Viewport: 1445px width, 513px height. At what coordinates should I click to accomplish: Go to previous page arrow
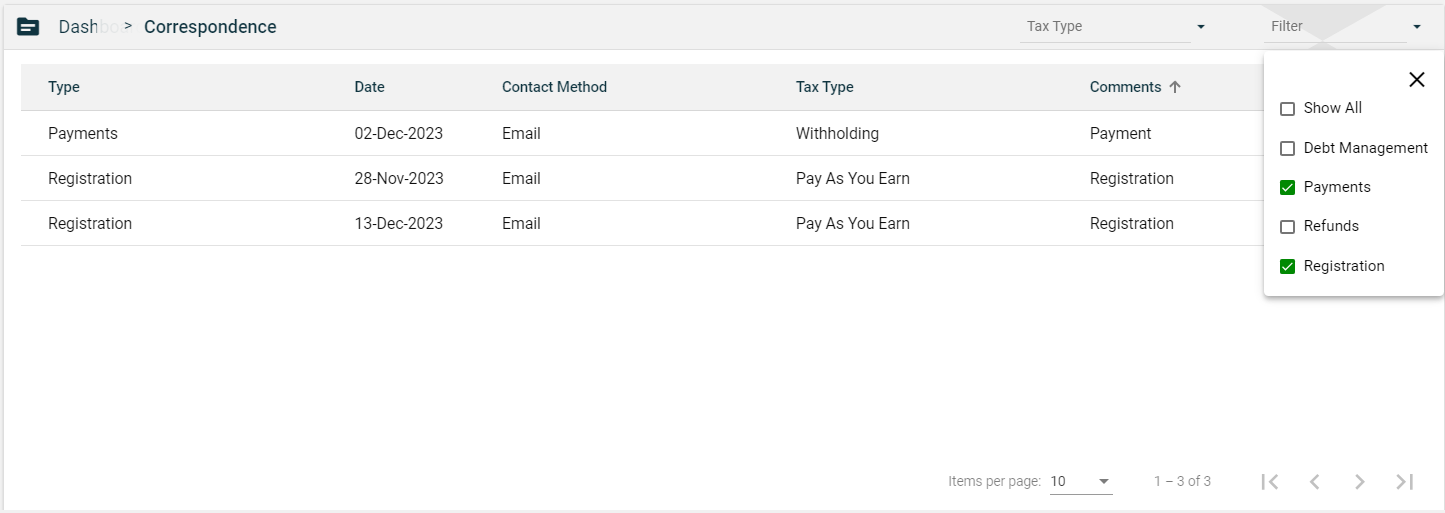(x=1314, y=481)
